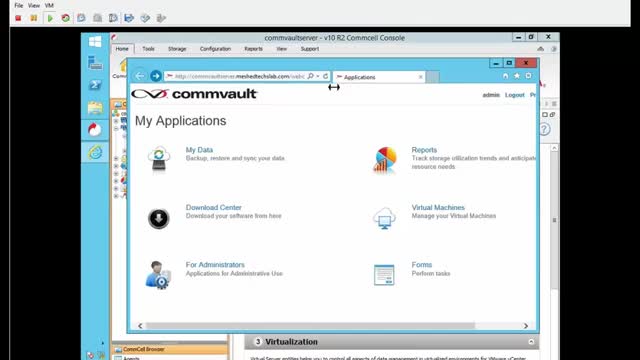Collapse the CommCell Console ribbon arrow
This screenshot has height=360, width=640.
click(x=540, y=49)
